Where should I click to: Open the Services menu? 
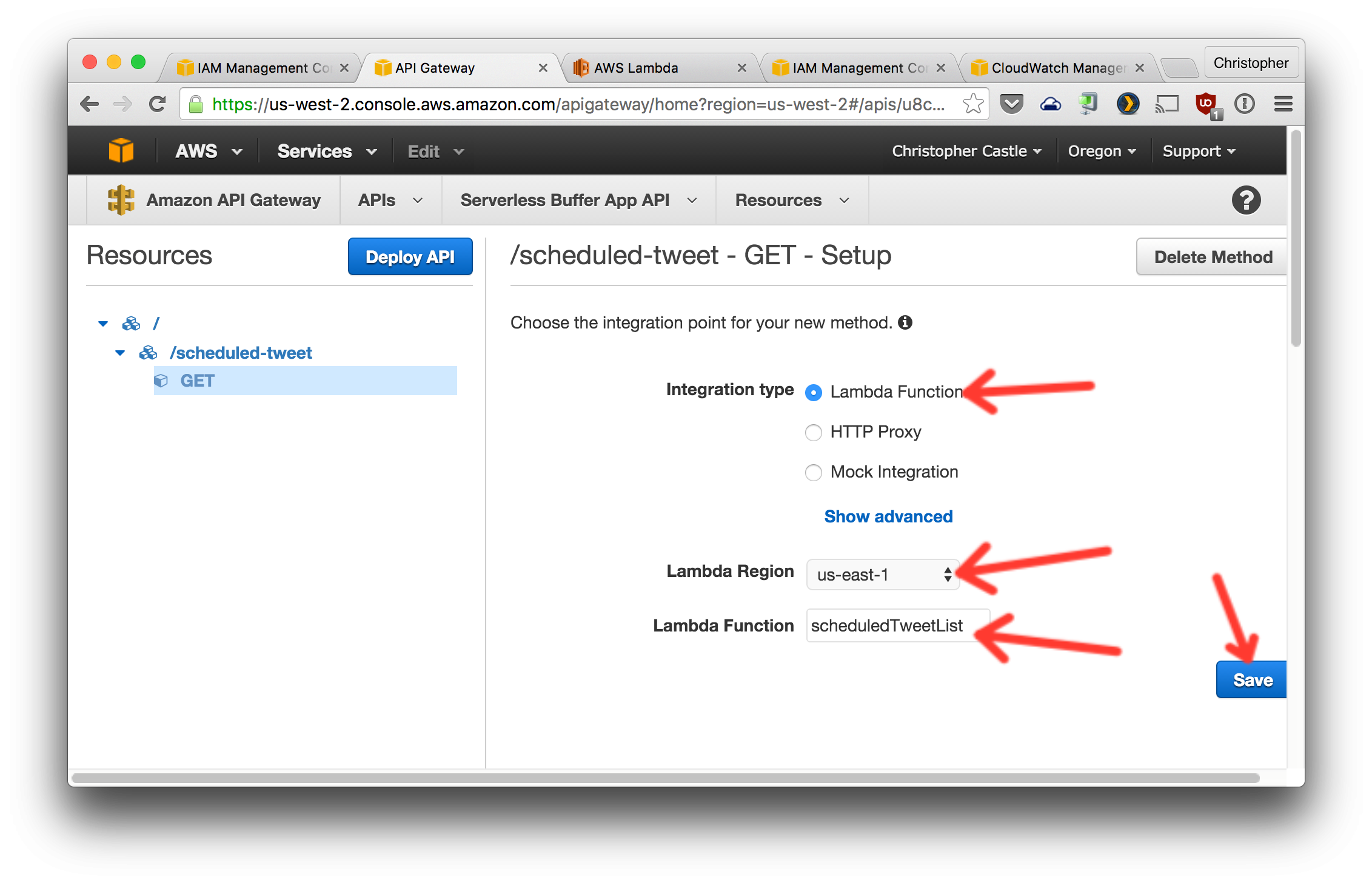coord(326,151)
